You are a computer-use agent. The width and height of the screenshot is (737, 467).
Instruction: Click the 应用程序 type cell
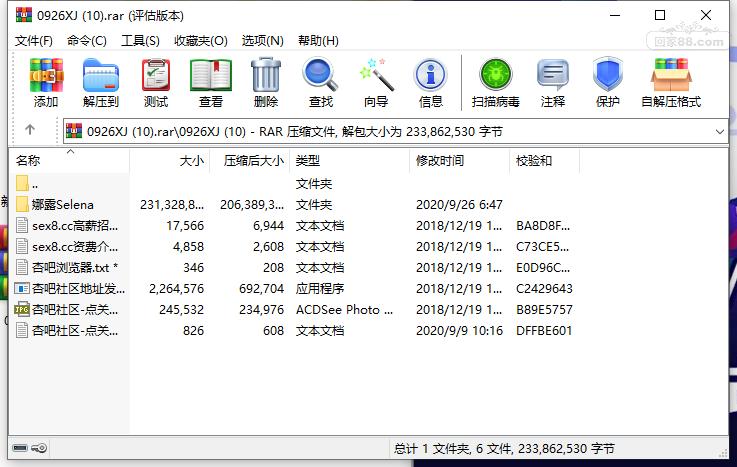[x=320, y=288]
